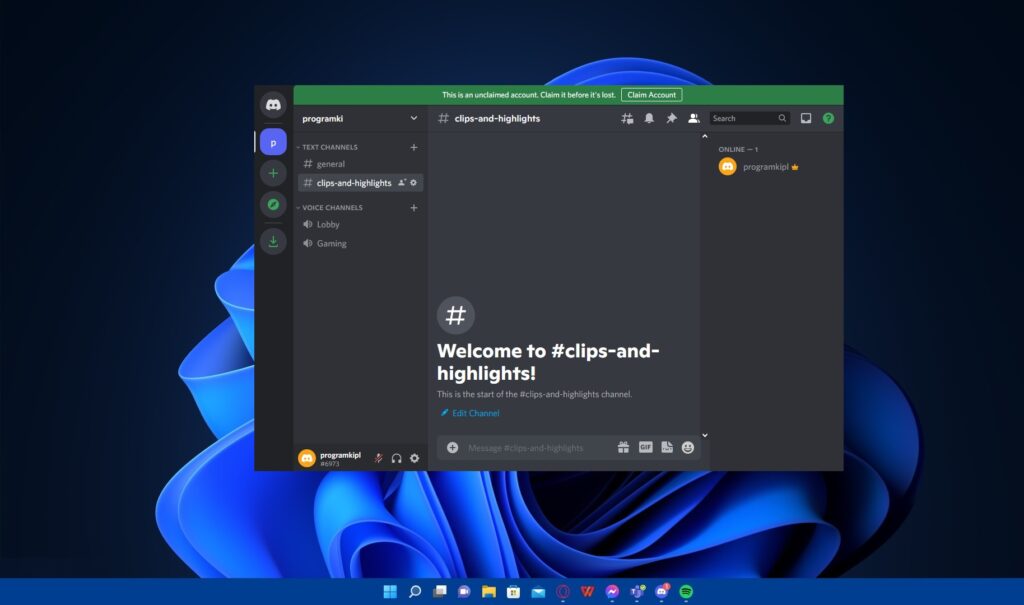Open the sticker picker
Image resolution: width=1024 pixels, height=605 pixels.
click(667, 448)
